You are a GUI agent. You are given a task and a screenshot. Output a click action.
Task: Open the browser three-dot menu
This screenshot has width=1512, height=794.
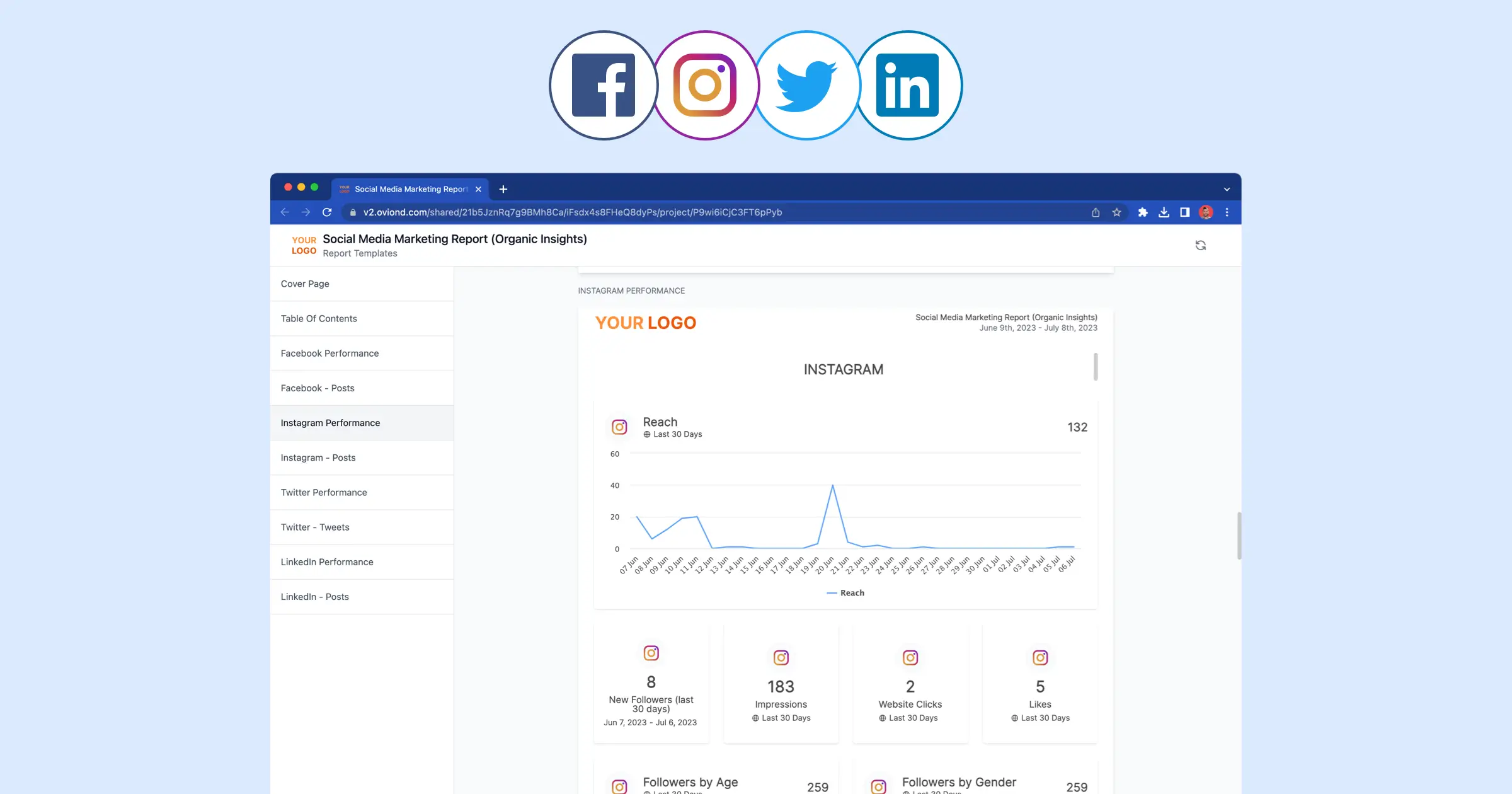(1227, 212)
